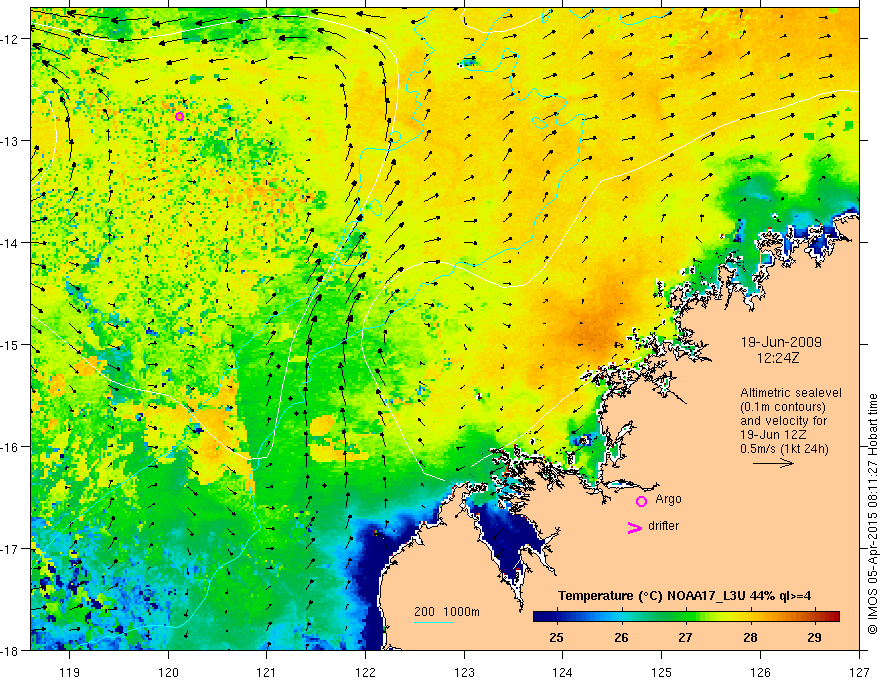Click the latitude label -18
Screen dimensions: 880x680
[x=10, y=650]
